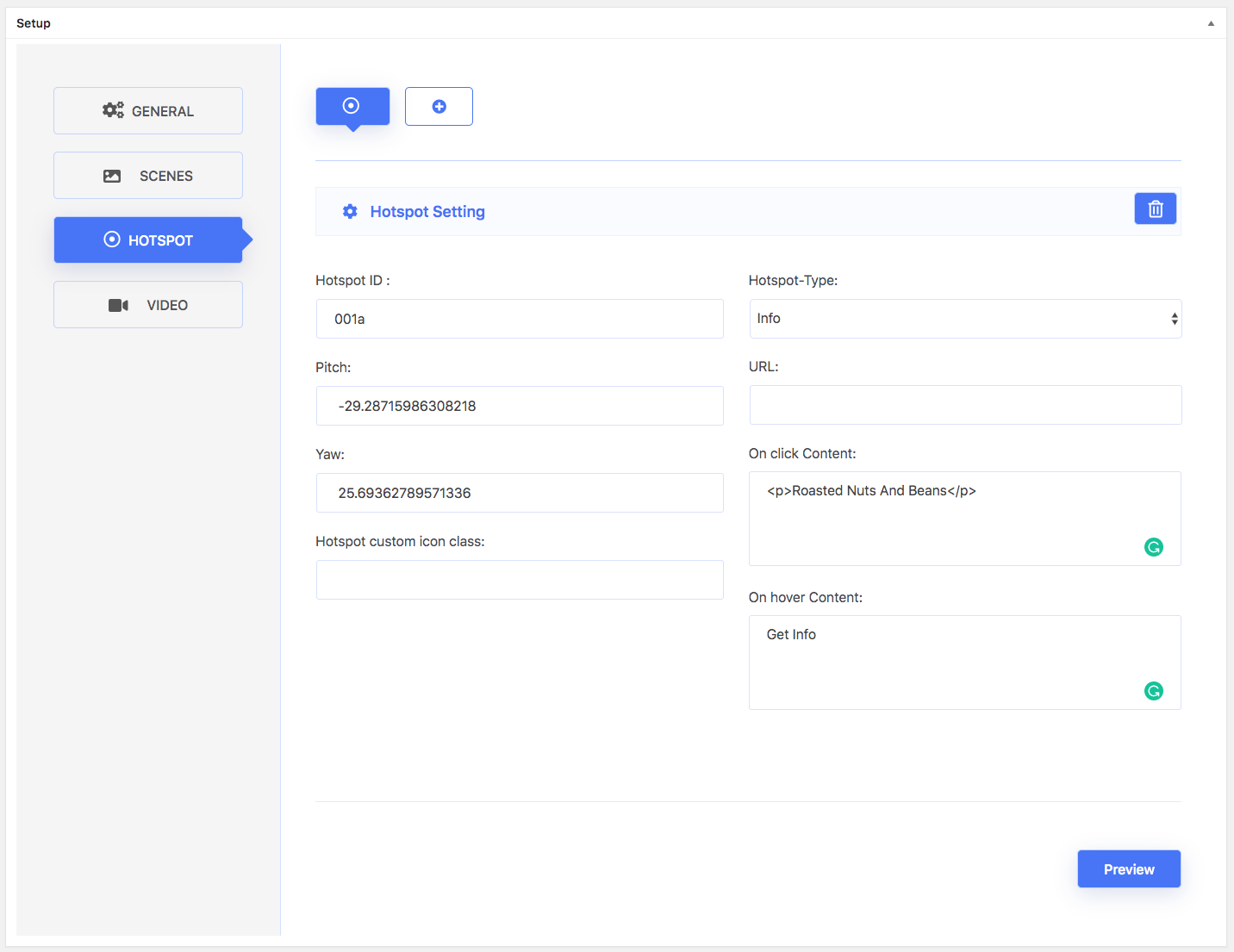
Task: Click the gears icon on GENERAL tab
Action: pyautogui.click(x=113, y=110)
